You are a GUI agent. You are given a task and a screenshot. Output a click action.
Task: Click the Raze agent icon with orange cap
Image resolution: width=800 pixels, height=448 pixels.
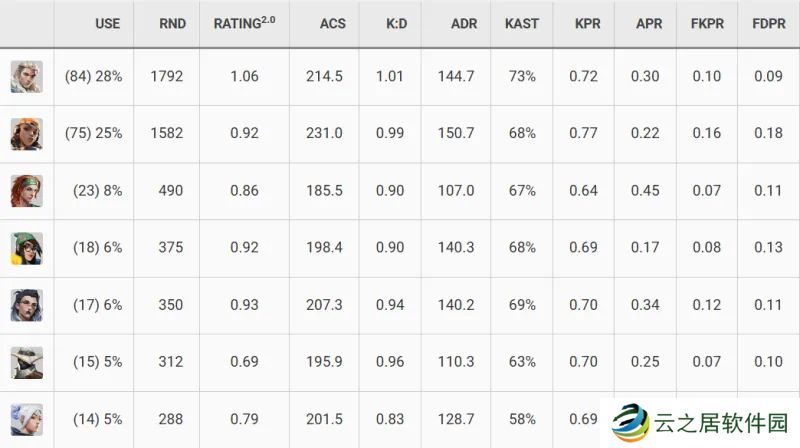tap(27, 134)
